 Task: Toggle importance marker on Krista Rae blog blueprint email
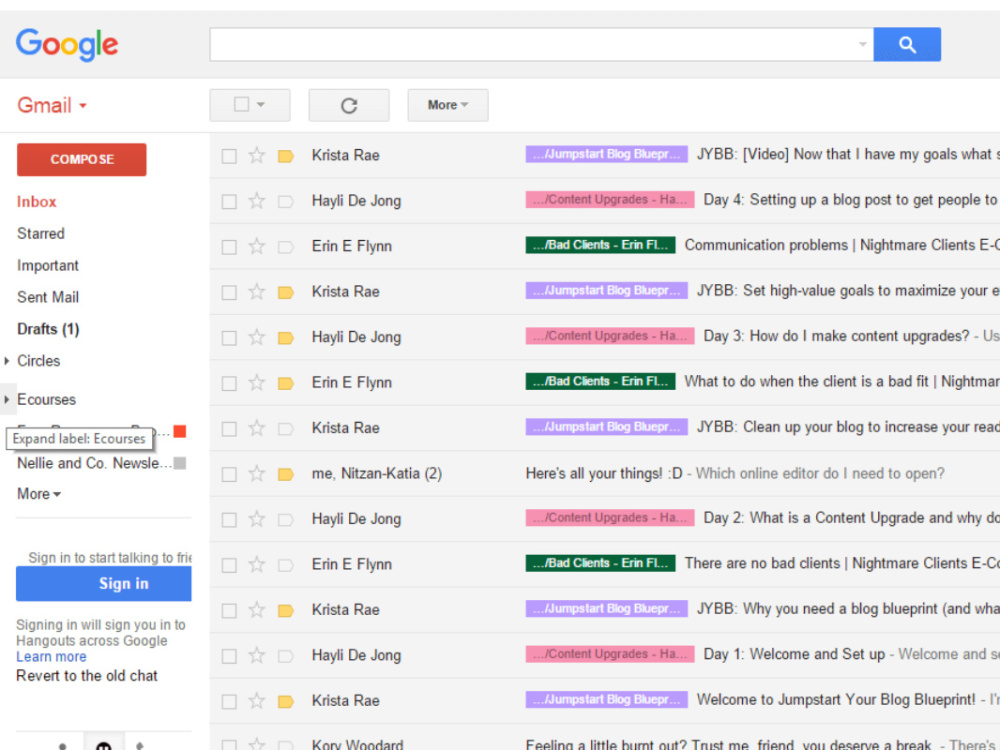(286, 610)
